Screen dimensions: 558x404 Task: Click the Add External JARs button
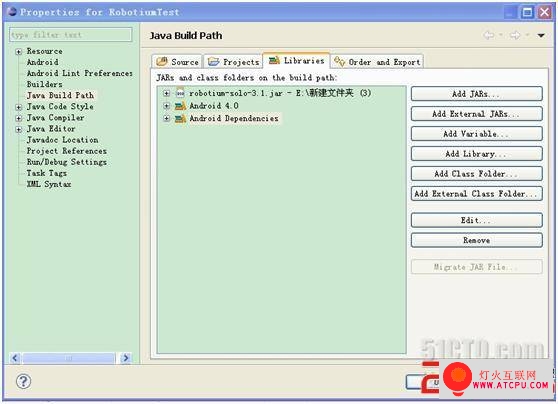point(477,114)
